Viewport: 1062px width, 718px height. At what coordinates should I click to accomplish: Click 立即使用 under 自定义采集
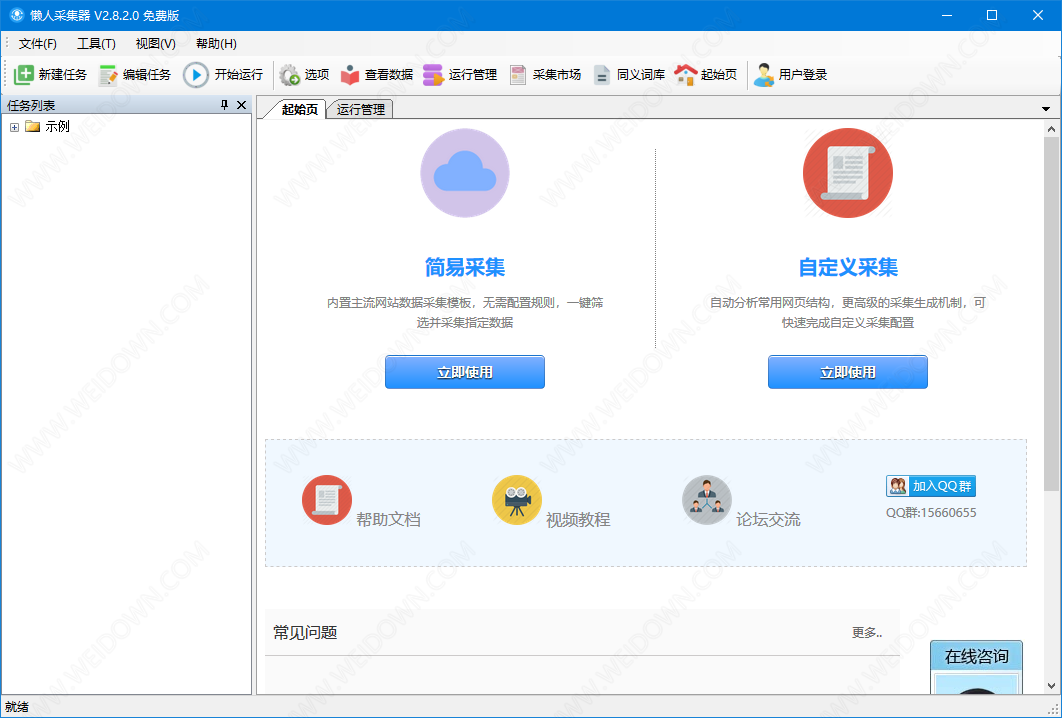847,372
